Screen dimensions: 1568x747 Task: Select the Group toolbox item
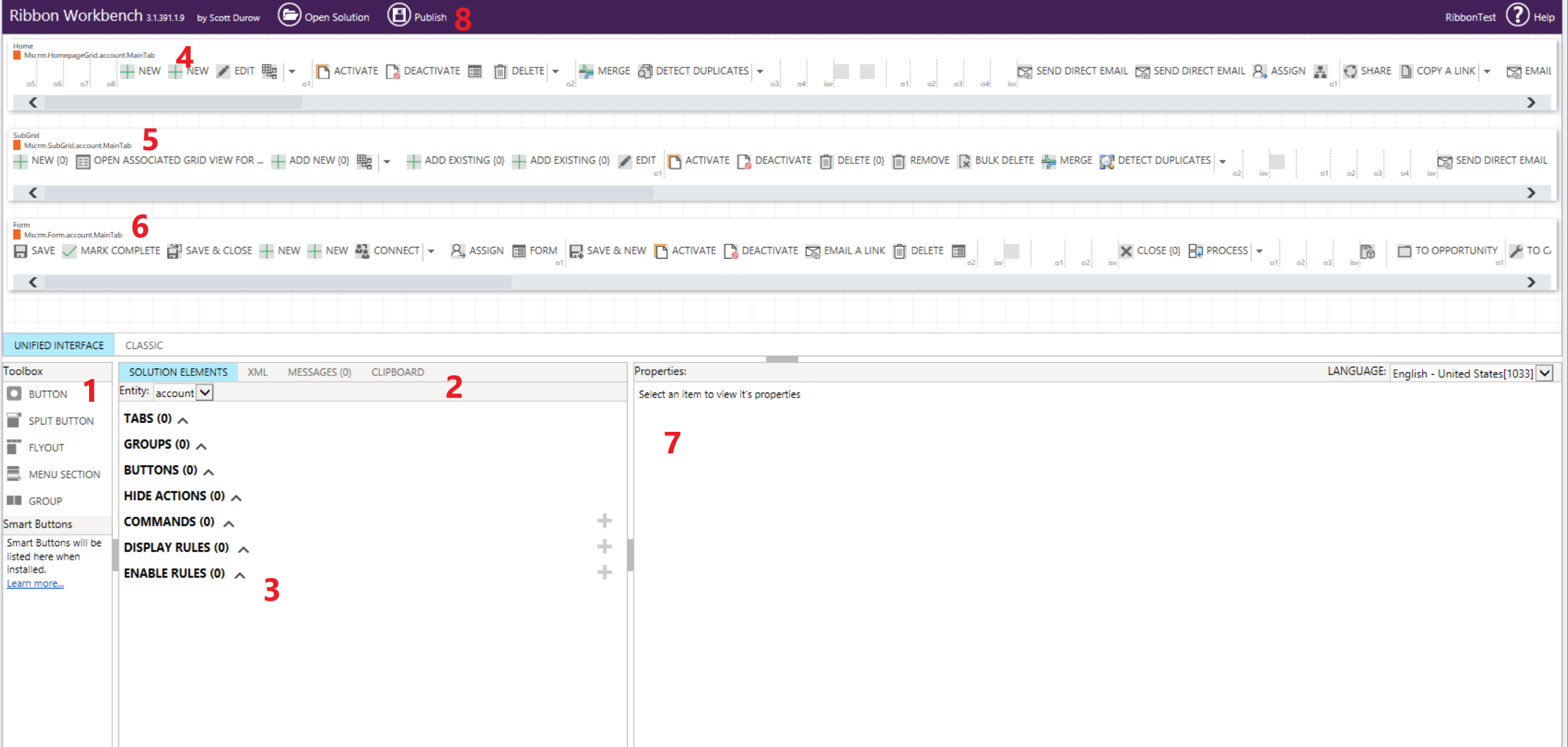tap(34, 501)
